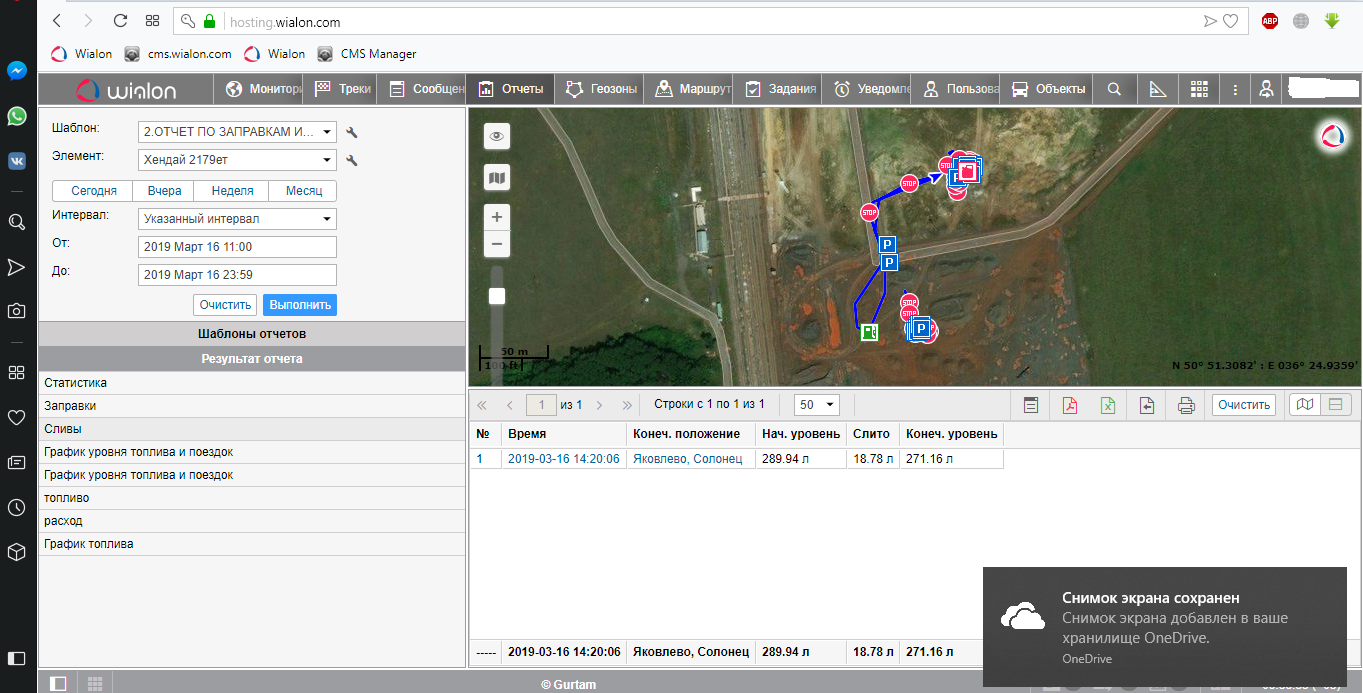Click the map zoom slider handle
The image size is (1363, 693).
(x=497, y=296)
